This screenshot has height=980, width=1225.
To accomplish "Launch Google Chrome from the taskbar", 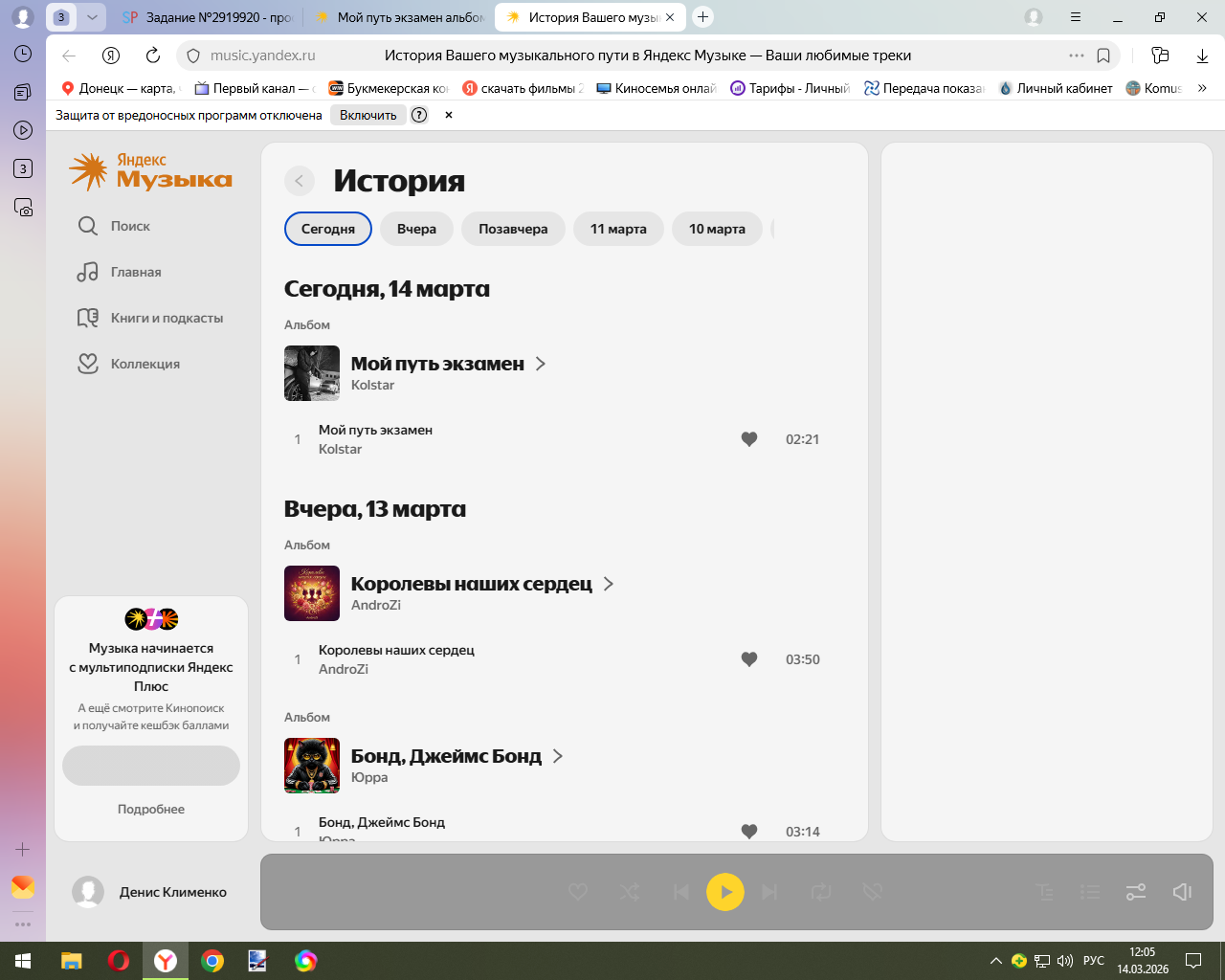I will 212,961.
